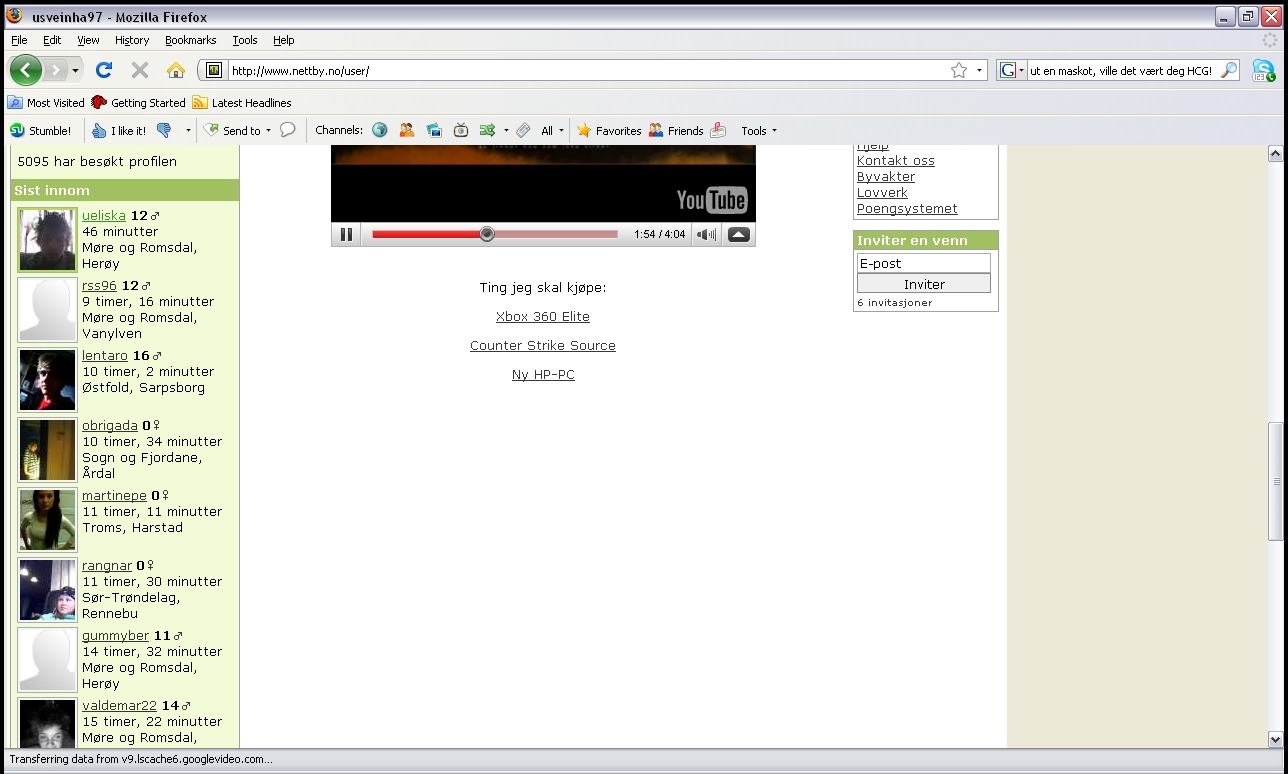Click the thumbs-down dislike icon
This screenshot has height=774, width=1288.
point(164,130)
